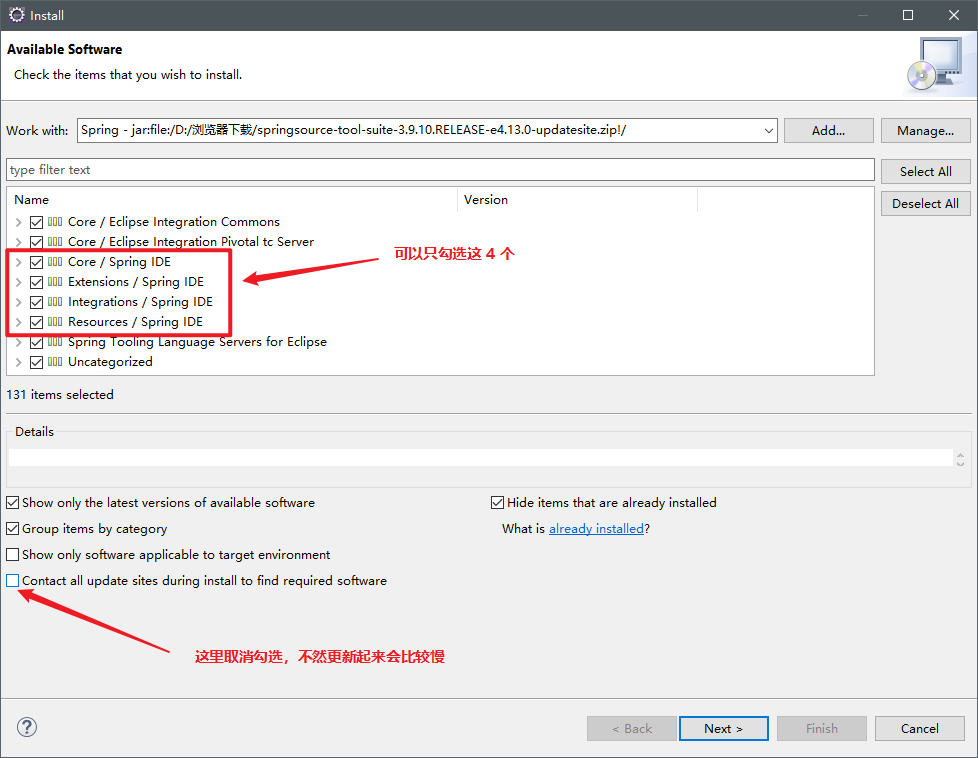Select the Core / Spring IDE row label
Image resolution: width=978 pixels, height=758 pixels.
(x=119, y=261)
